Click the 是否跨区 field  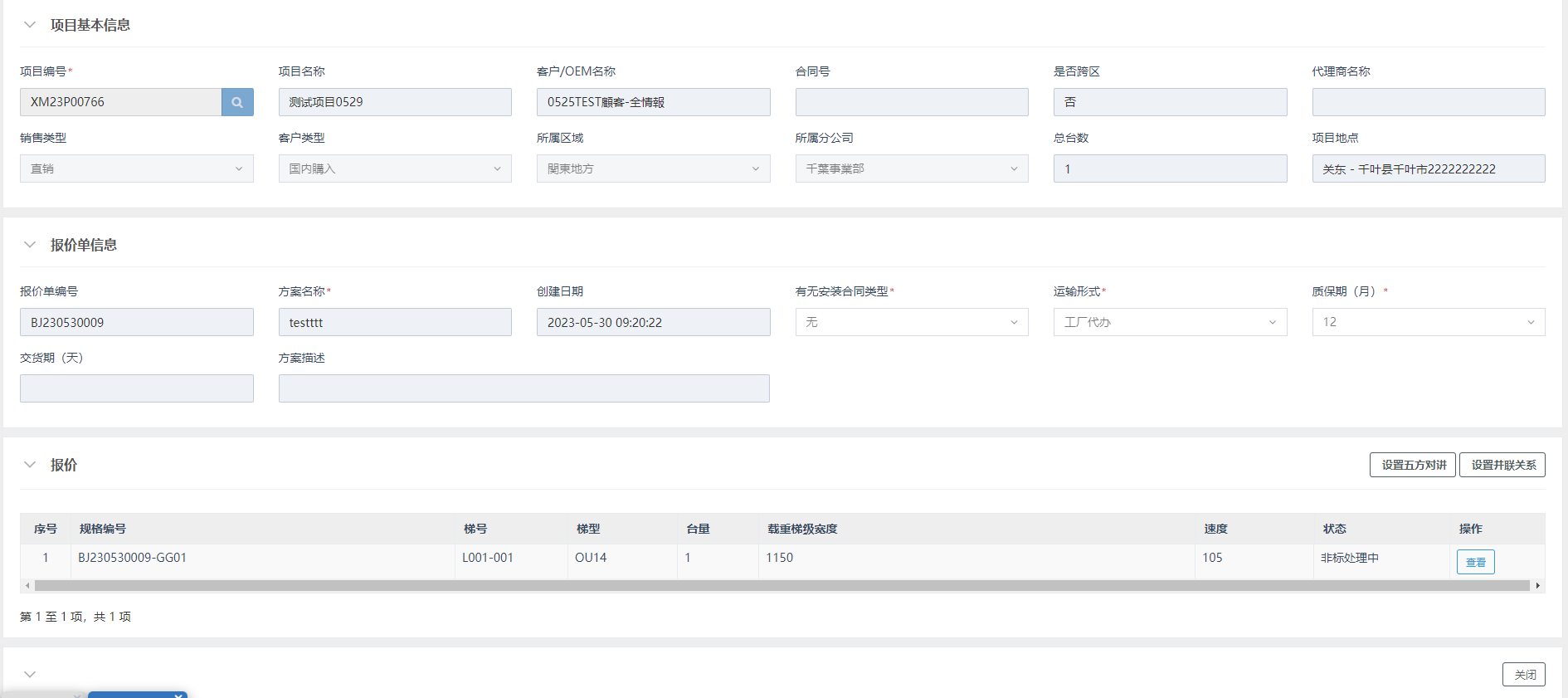click(1171, 102)
